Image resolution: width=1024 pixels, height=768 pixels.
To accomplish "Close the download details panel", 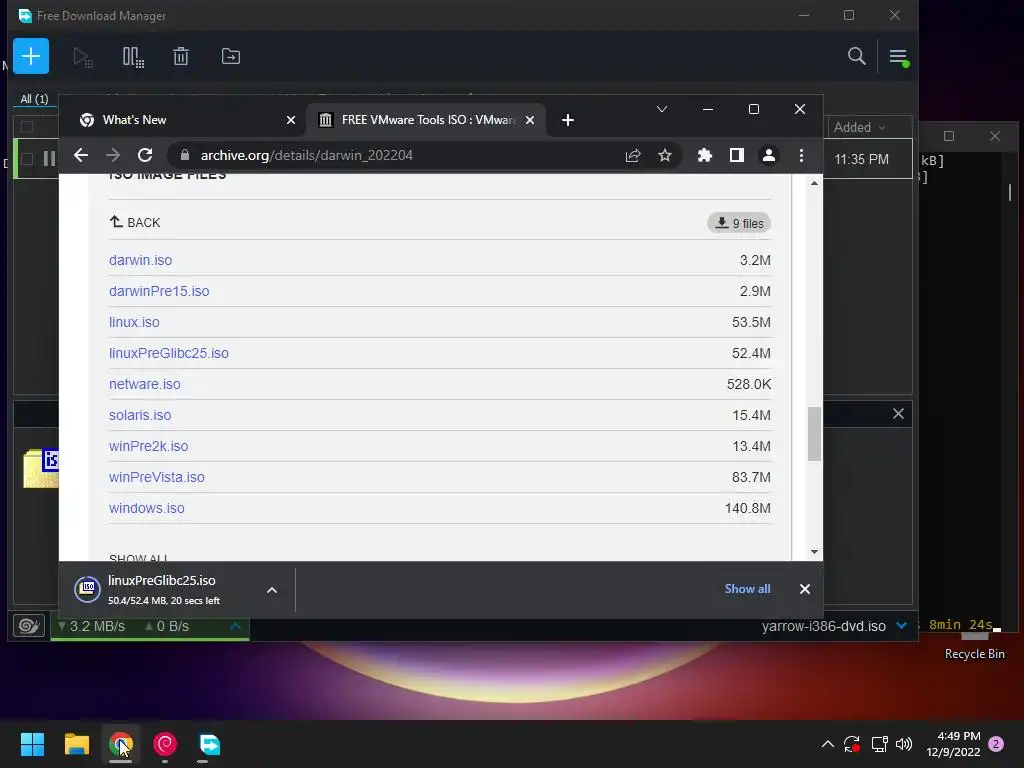I will [898, 413].
